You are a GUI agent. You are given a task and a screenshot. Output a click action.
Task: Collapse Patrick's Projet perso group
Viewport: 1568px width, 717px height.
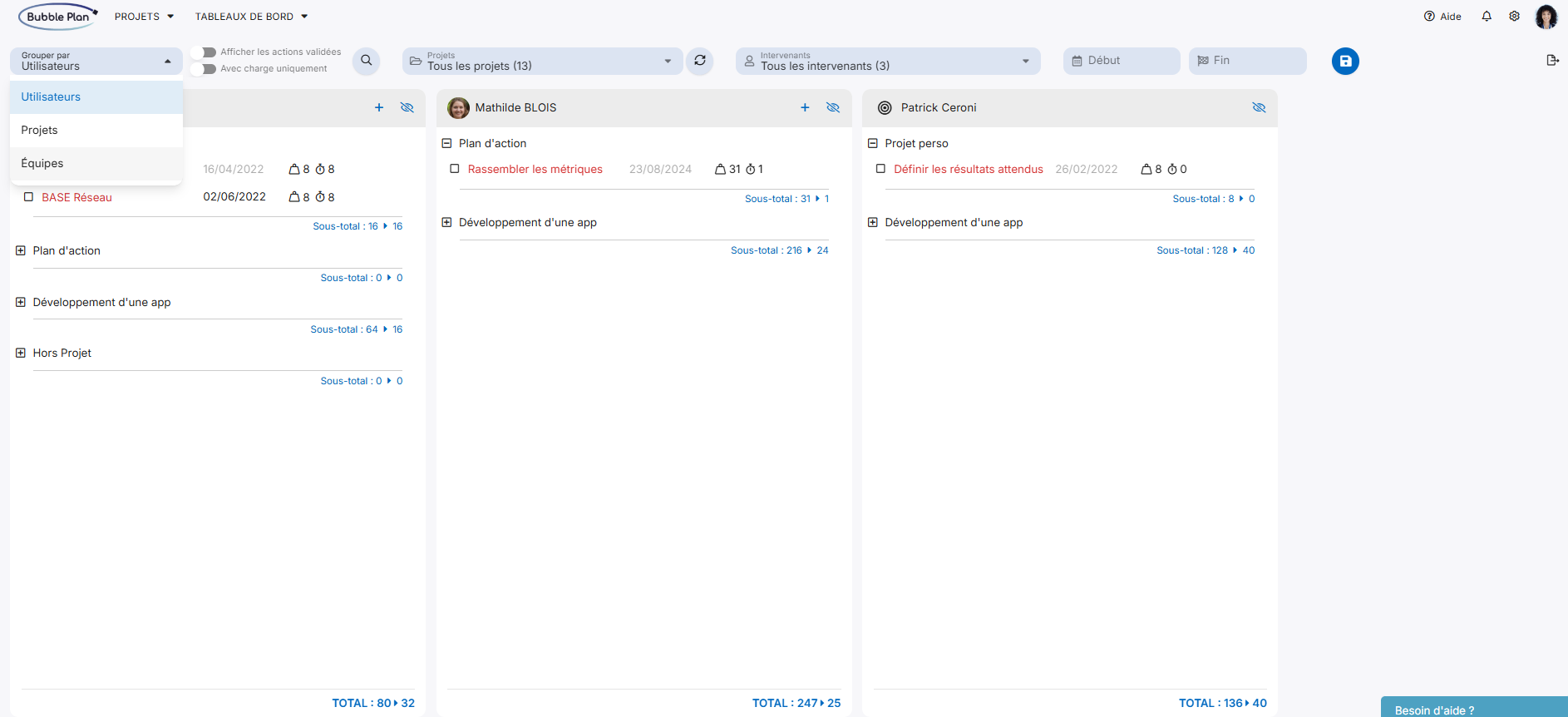(873, 143)
